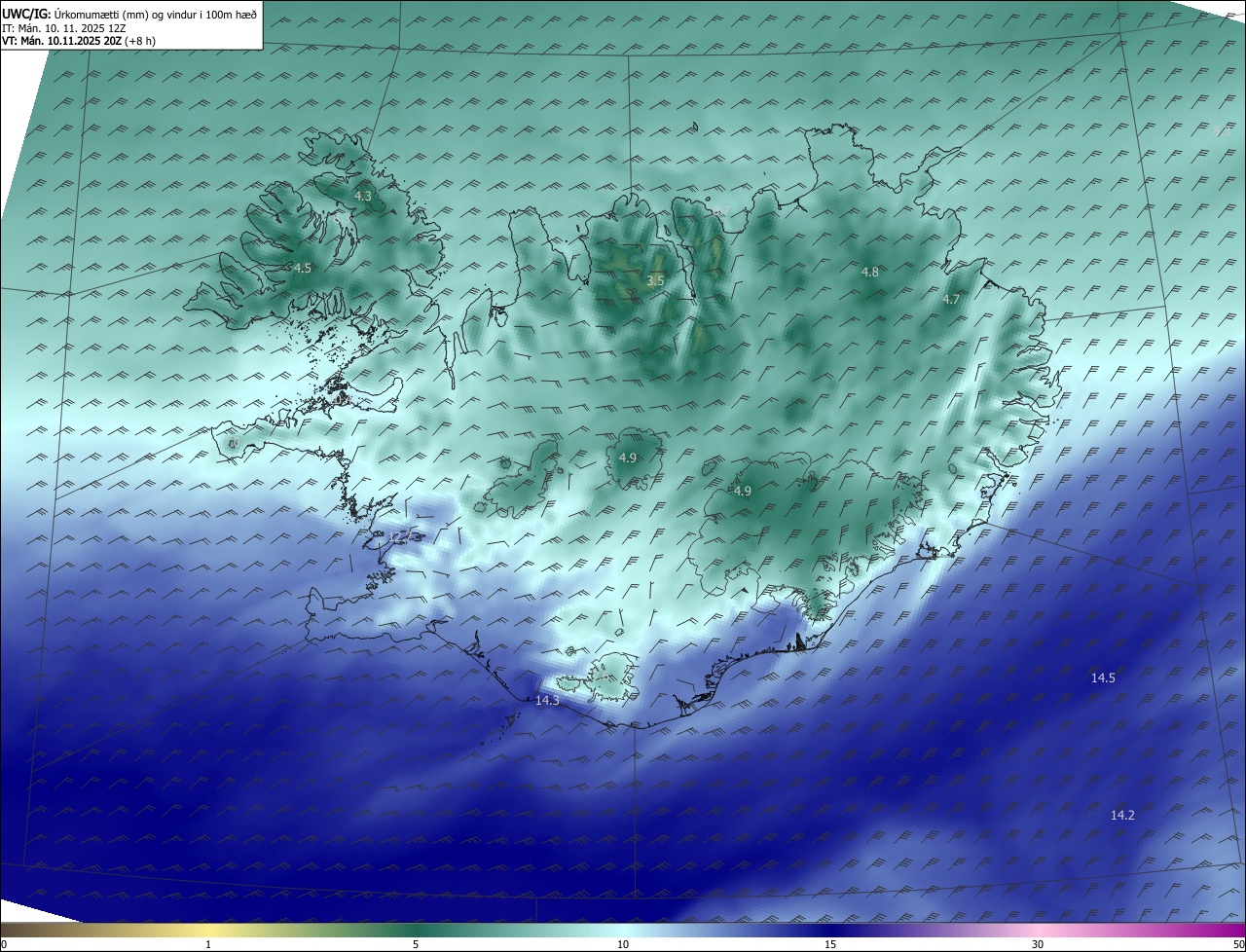1246x952 pixels.
Task: Click the 14.5 value label over the ocean
Action: click(x=1103, y=677)
